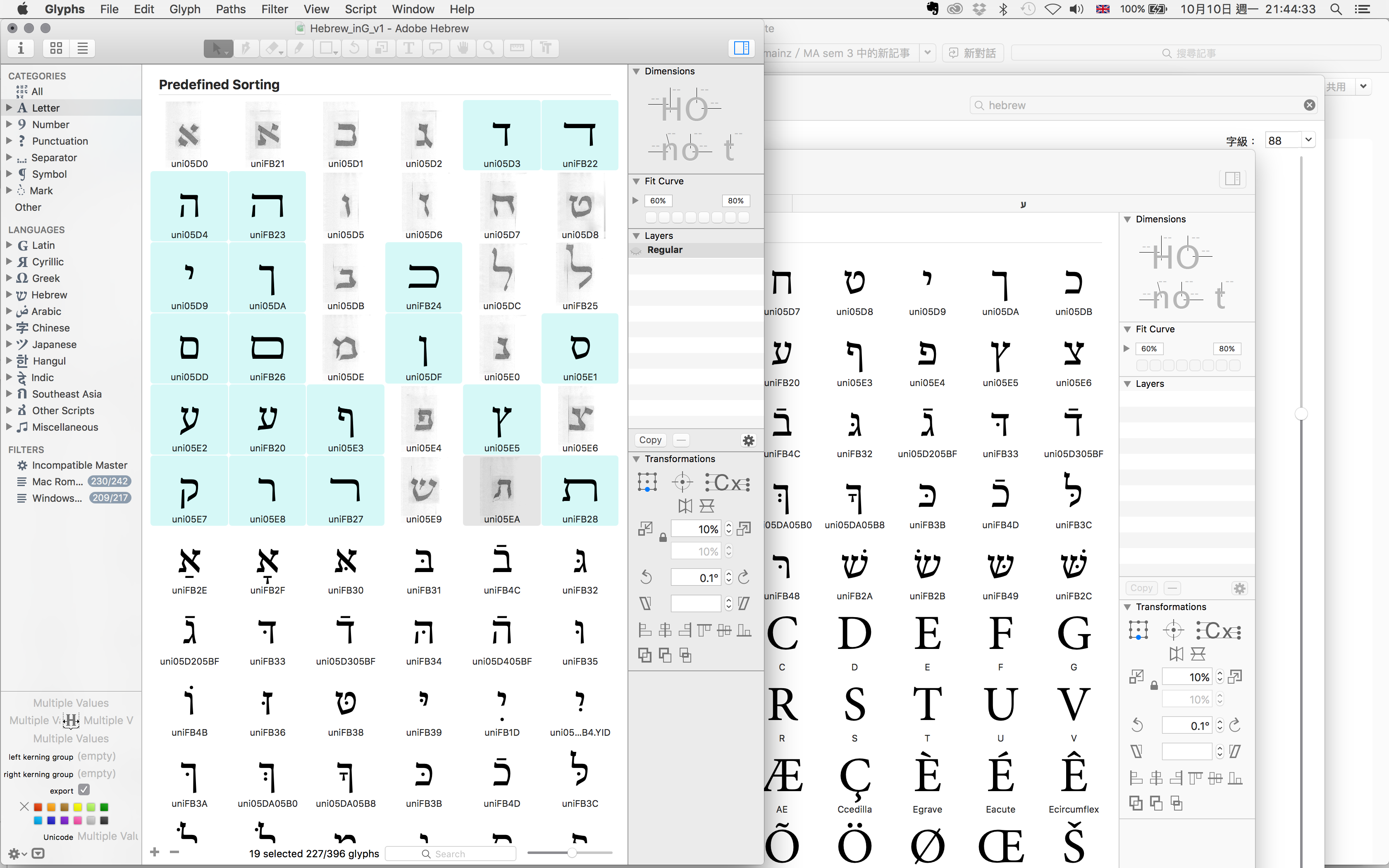Click the Annotation speech bubble tool
Viewport: 1389px width, 868px height.
(x=436, y=48)
